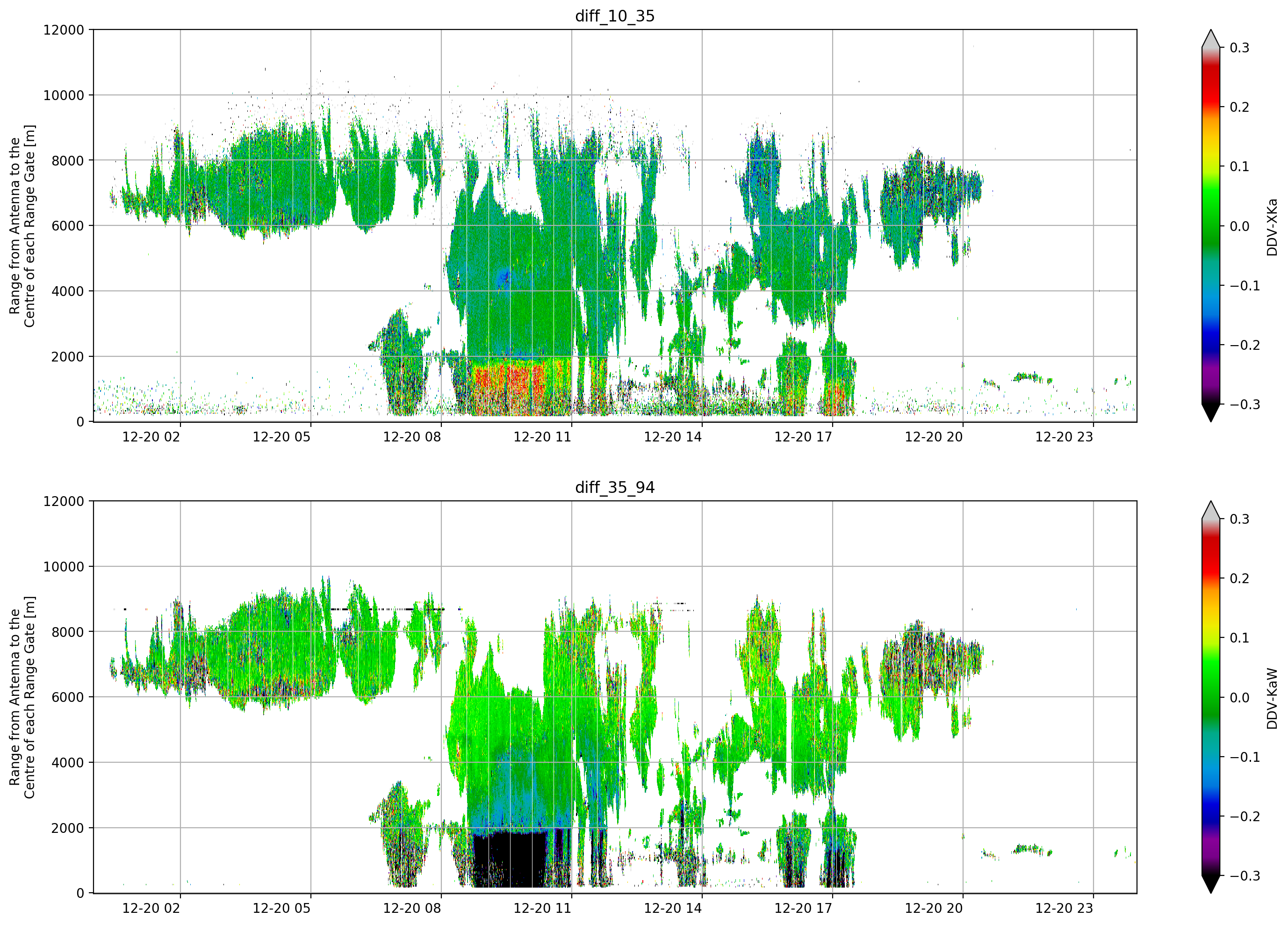1288x925 pixels.
Task: Click the top plot's range y-axis title
Action: [22, 225]
